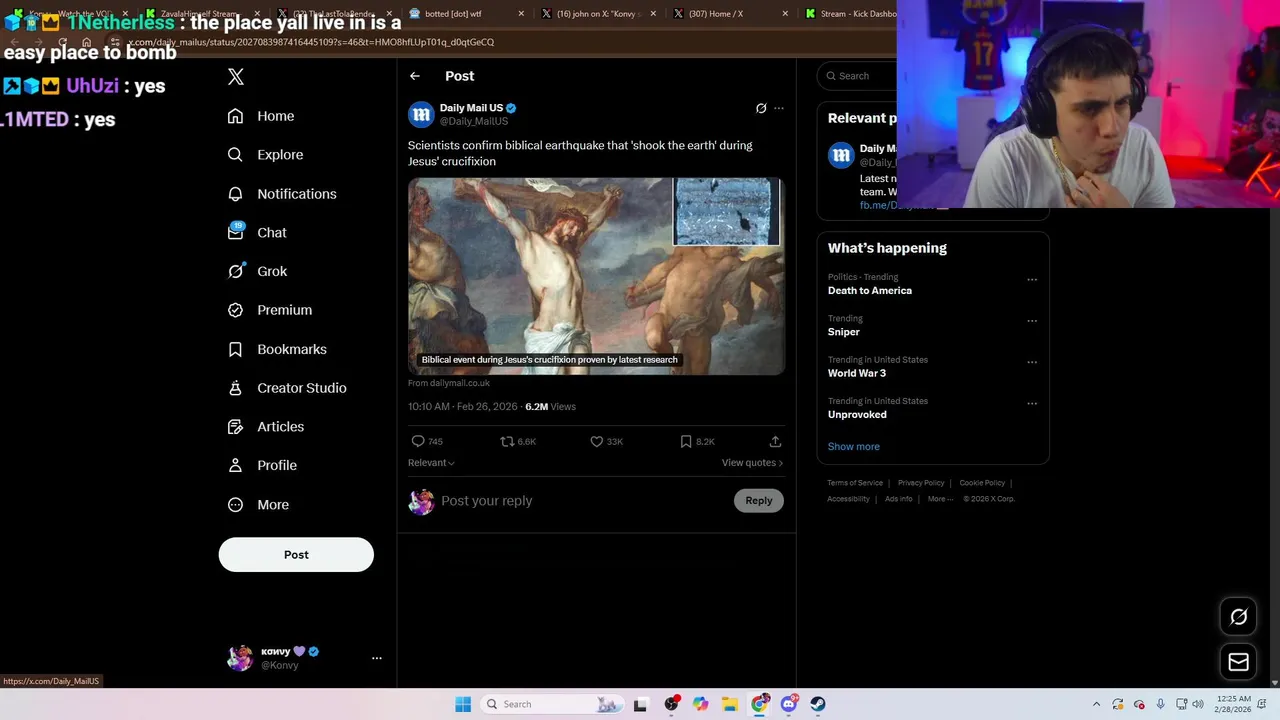Click the X logo in the sidebar

click(x=236, y=77)
